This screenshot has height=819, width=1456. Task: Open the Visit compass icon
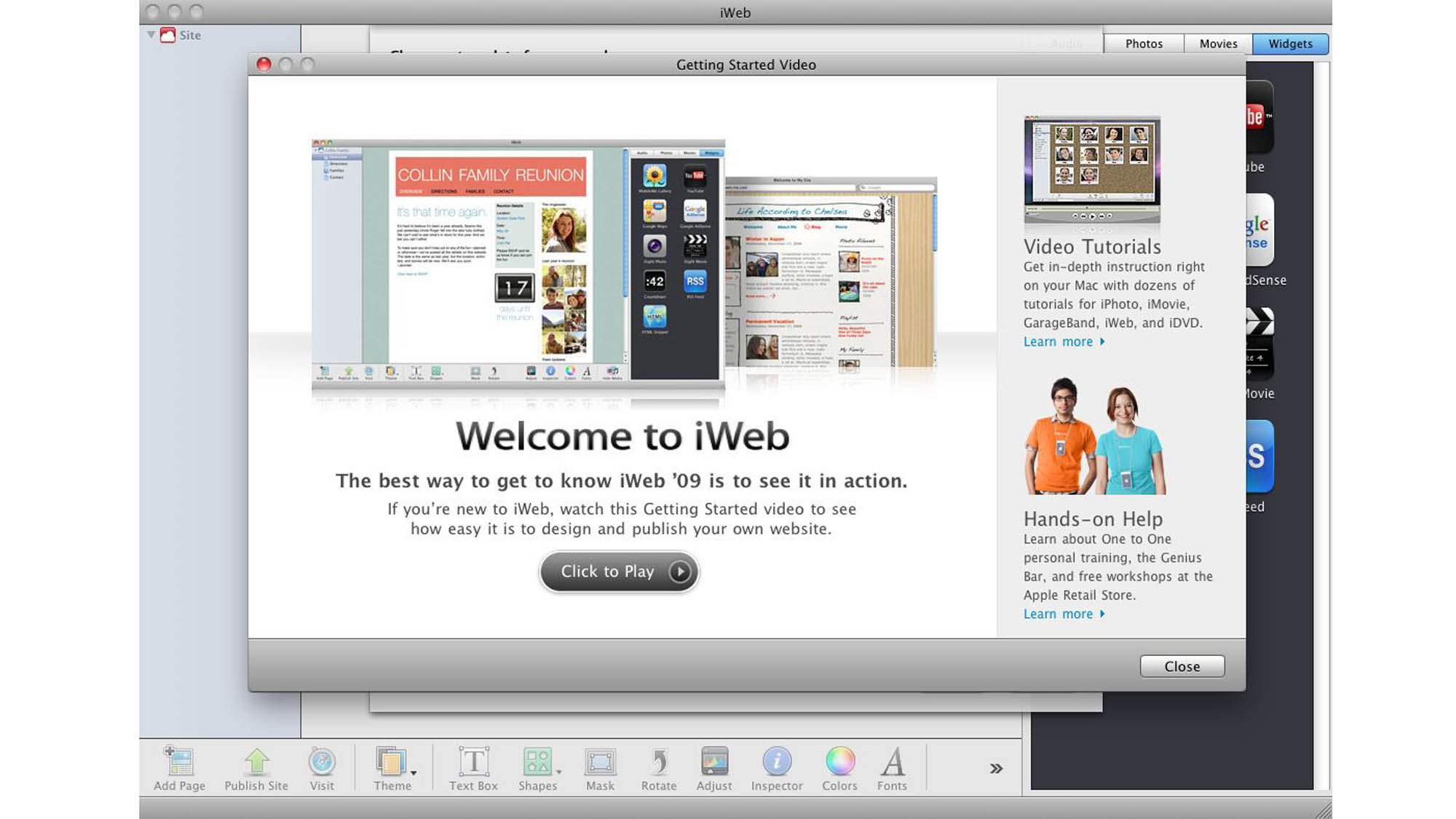pyautogui.click(x=321, y=761)
